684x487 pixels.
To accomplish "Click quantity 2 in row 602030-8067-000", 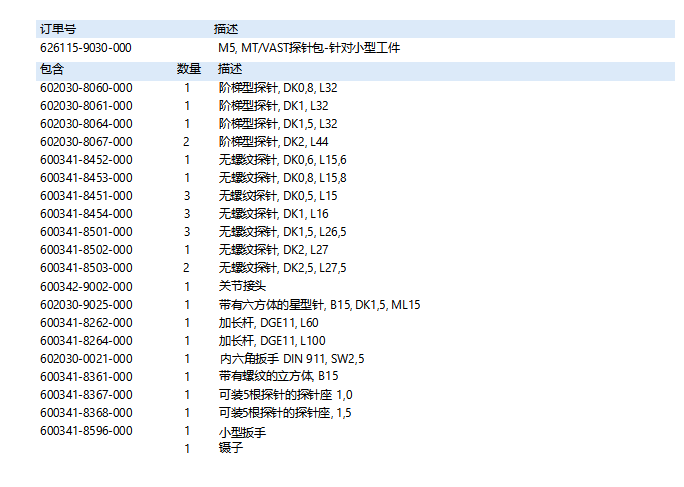I will click(x=186, y=141).
